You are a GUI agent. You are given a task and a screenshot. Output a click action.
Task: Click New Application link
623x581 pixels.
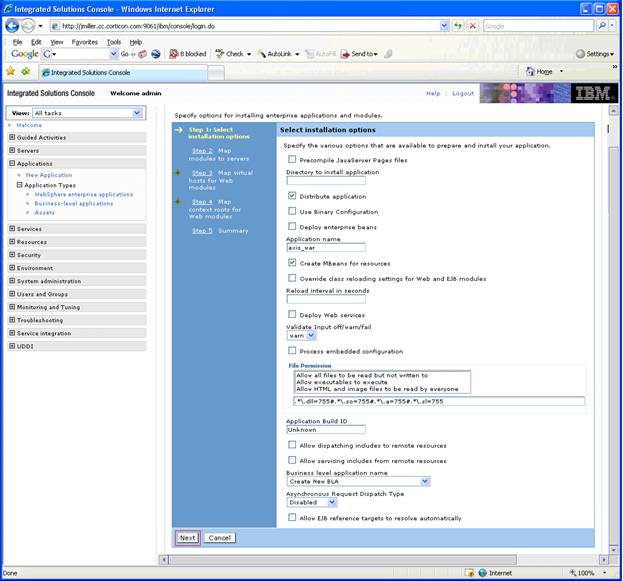point(49,175)
